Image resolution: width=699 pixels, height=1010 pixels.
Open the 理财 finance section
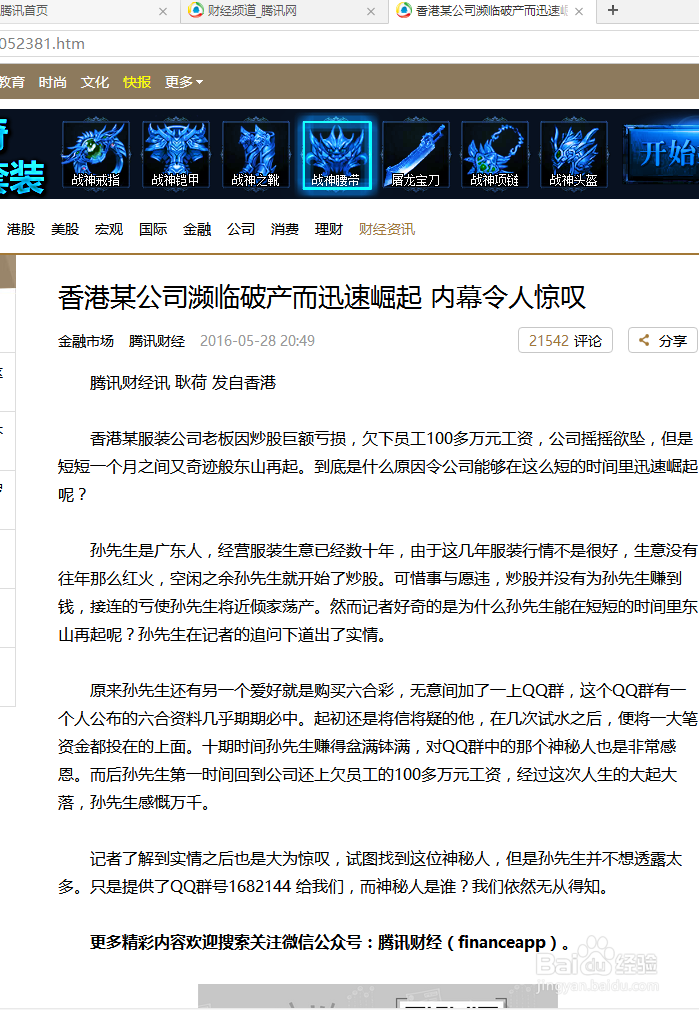click(329, 229)
